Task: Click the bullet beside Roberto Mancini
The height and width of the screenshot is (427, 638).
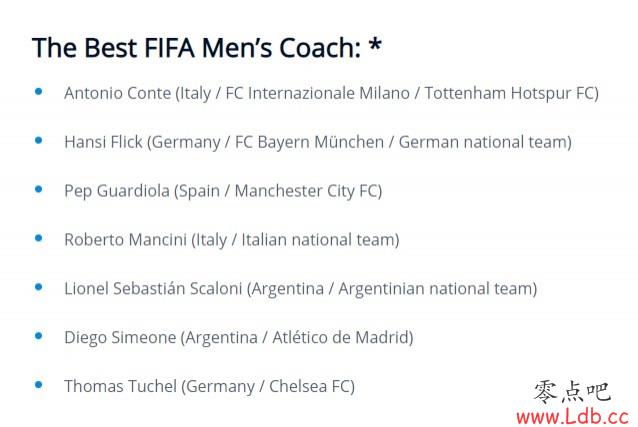Action: pyautogui.click(x=39, y=238)
